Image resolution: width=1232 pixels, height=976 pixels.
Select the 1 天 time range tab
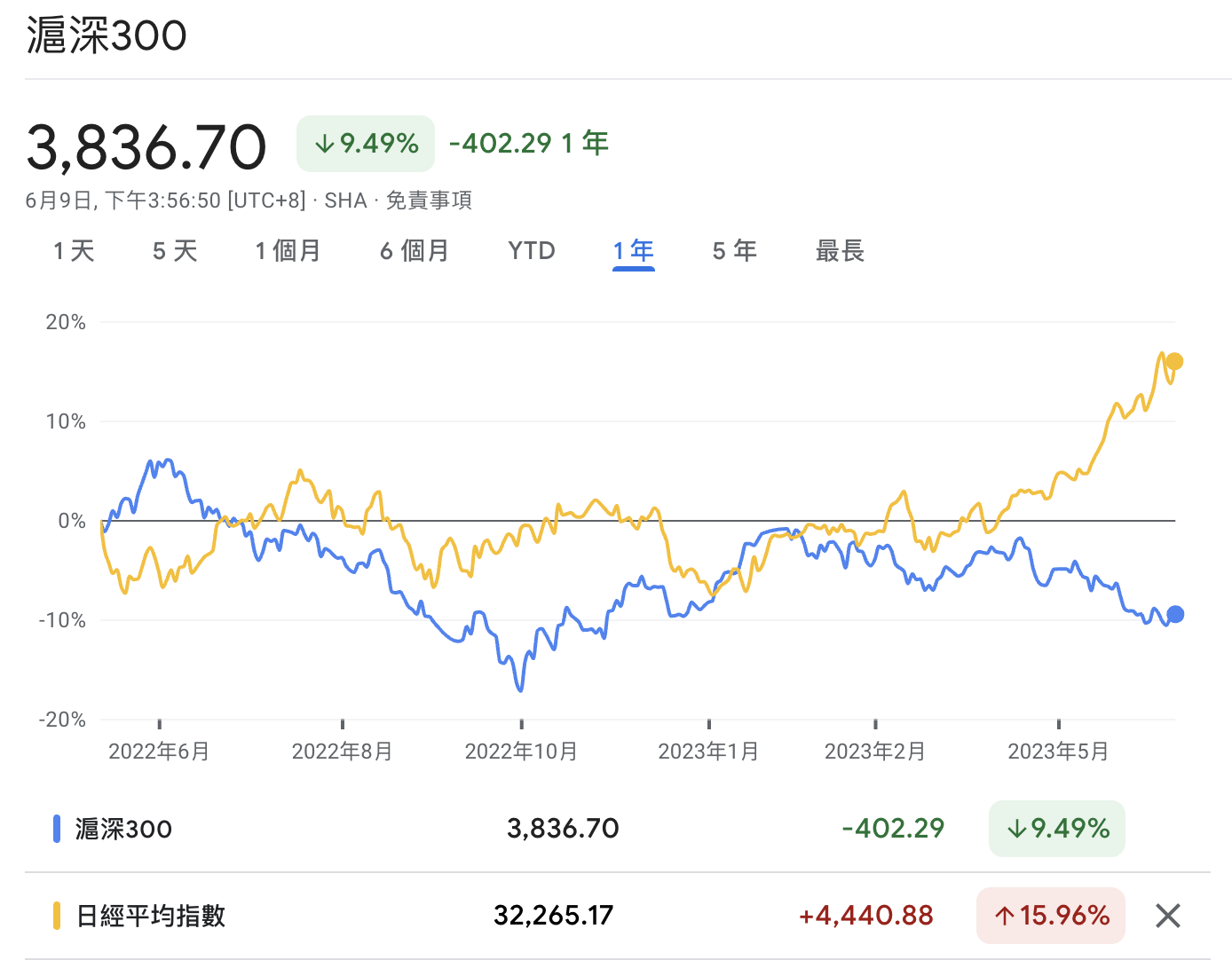[74, 251]
